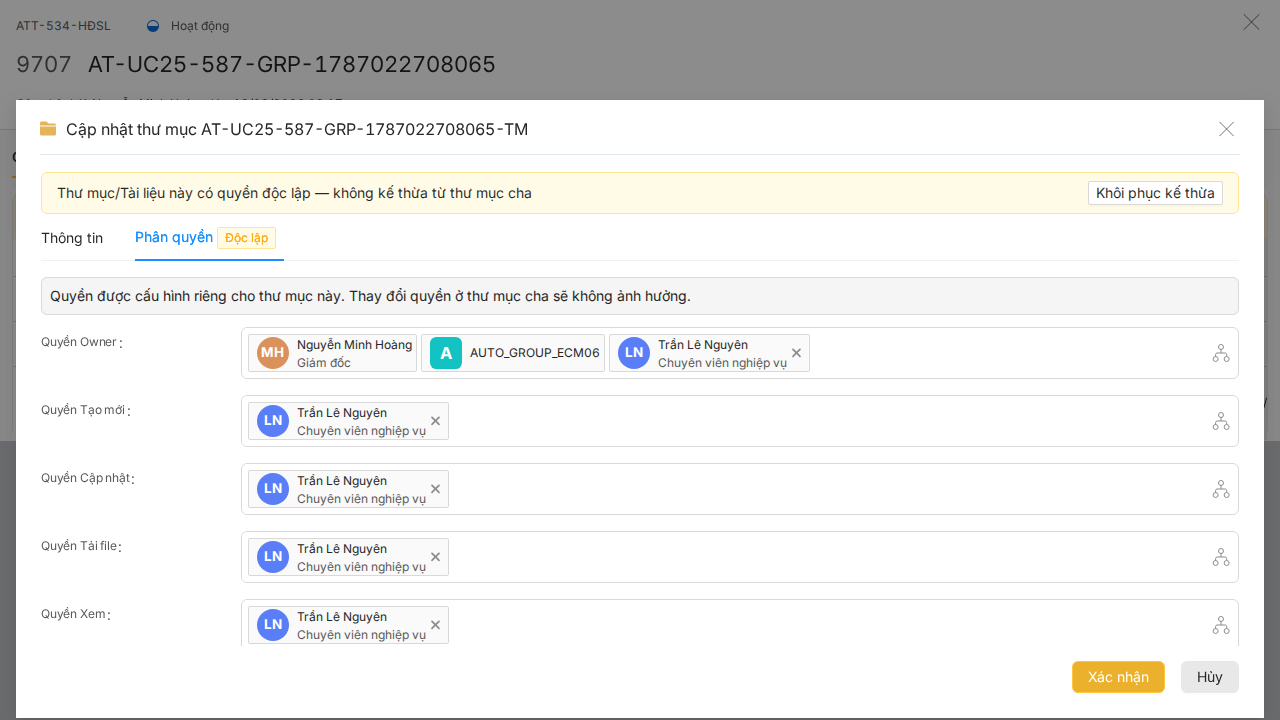Open org tree picker for Quyền Xem

[1221, 625]
